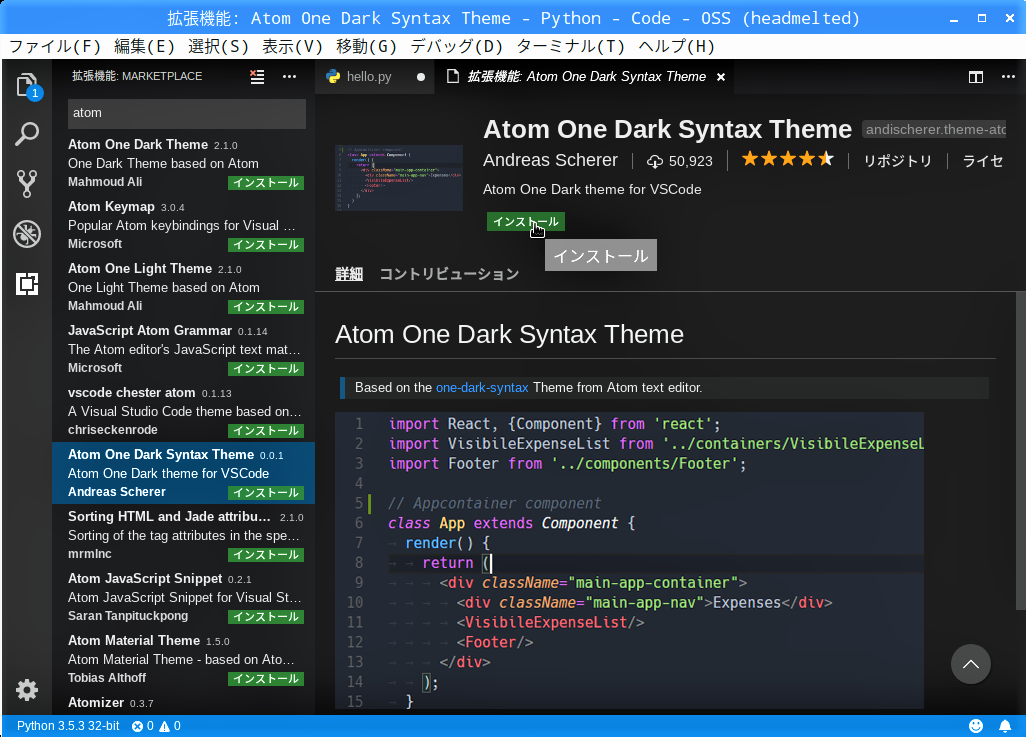1026x737 pixels.
Task: Close the Atom One Dark Syntax Theme tab
Action: point(721,77)
